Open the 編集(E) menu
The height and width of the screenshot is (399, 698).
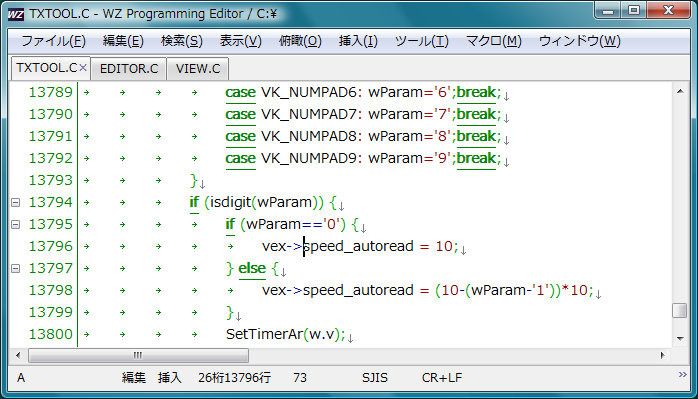(x=123, y=41)
